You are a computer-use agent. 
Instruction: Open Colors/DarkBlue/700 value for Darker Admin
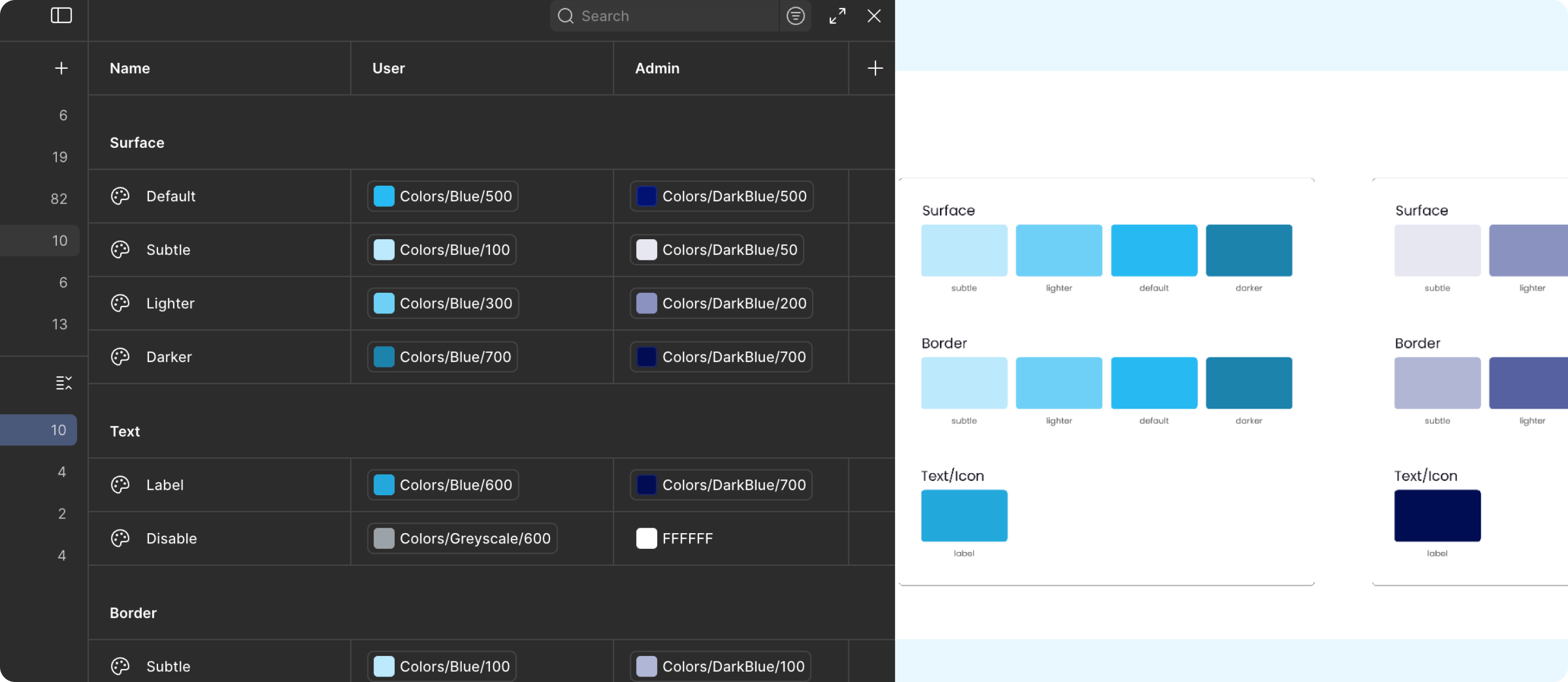coord(721,357)
